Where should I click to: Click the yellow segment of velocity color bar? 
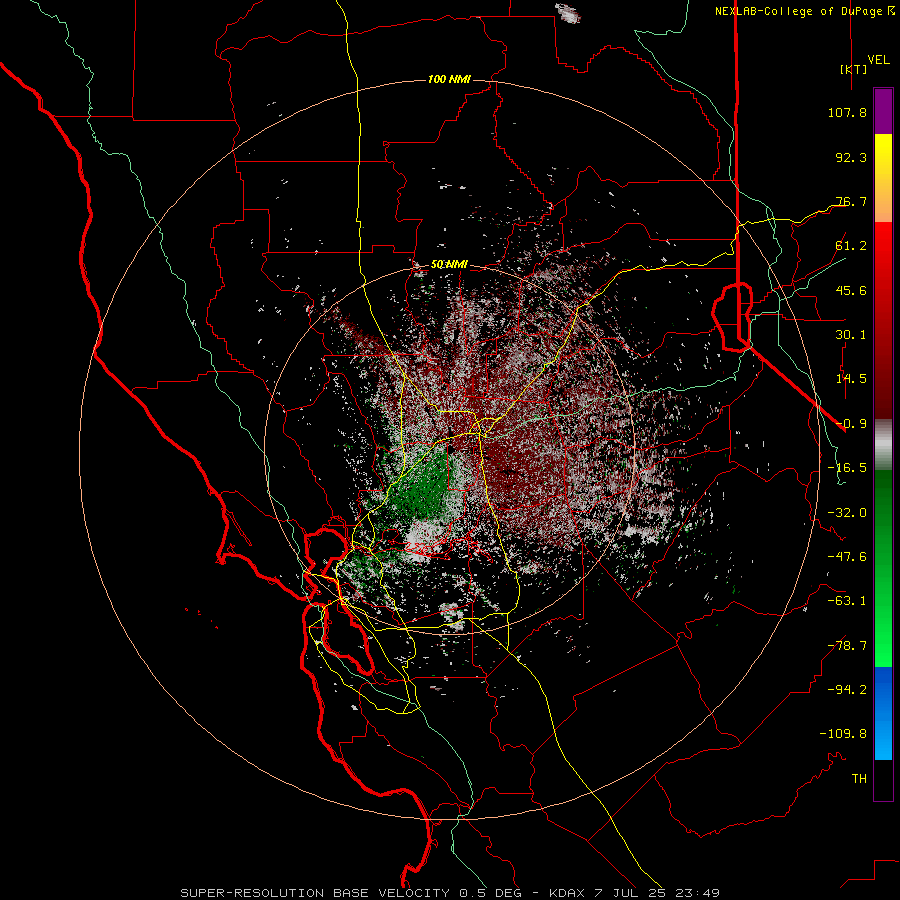point(883,178)
